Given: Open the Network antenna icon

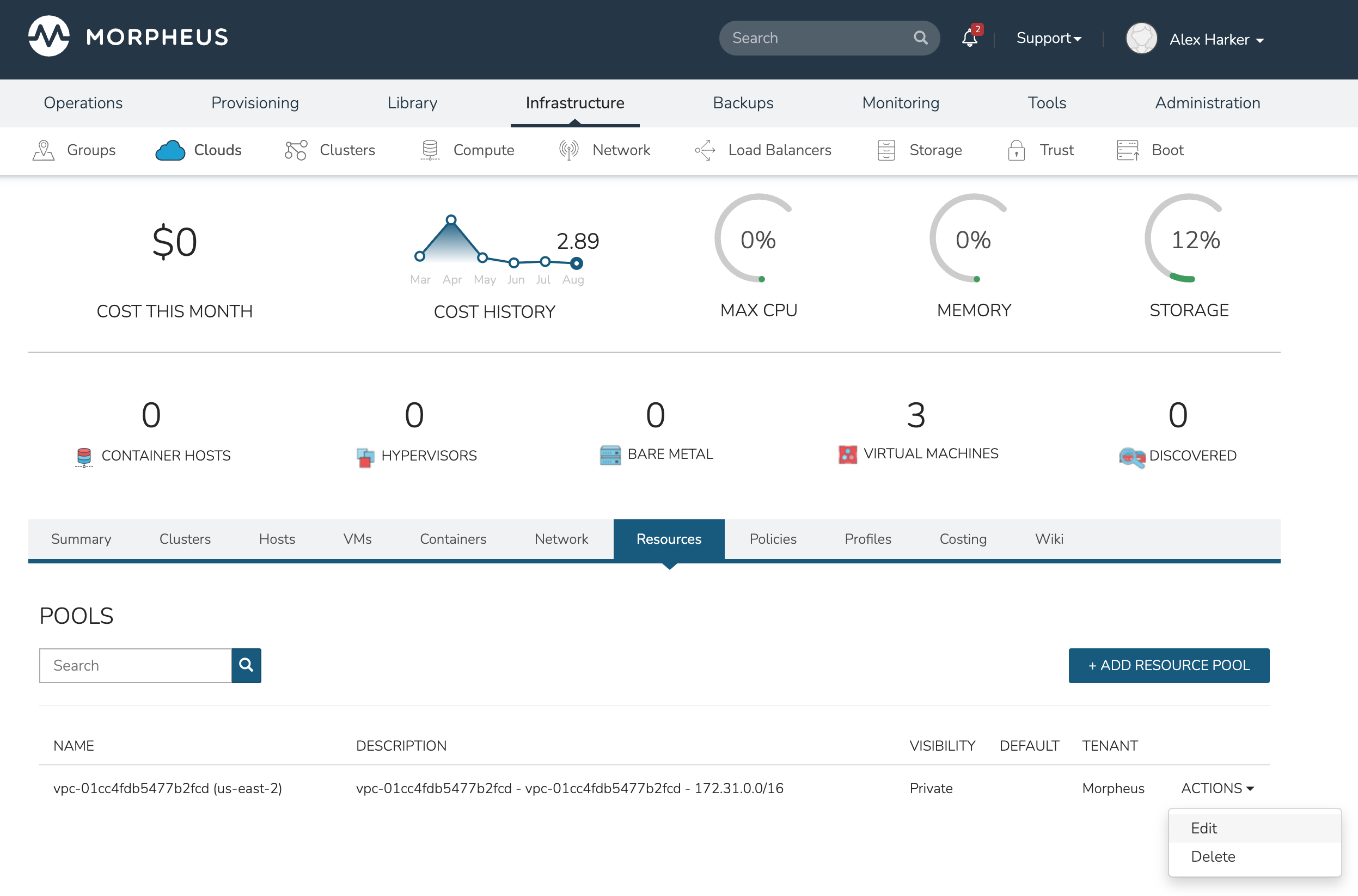Looking at the screenshot, I should [x=568, y=150].
